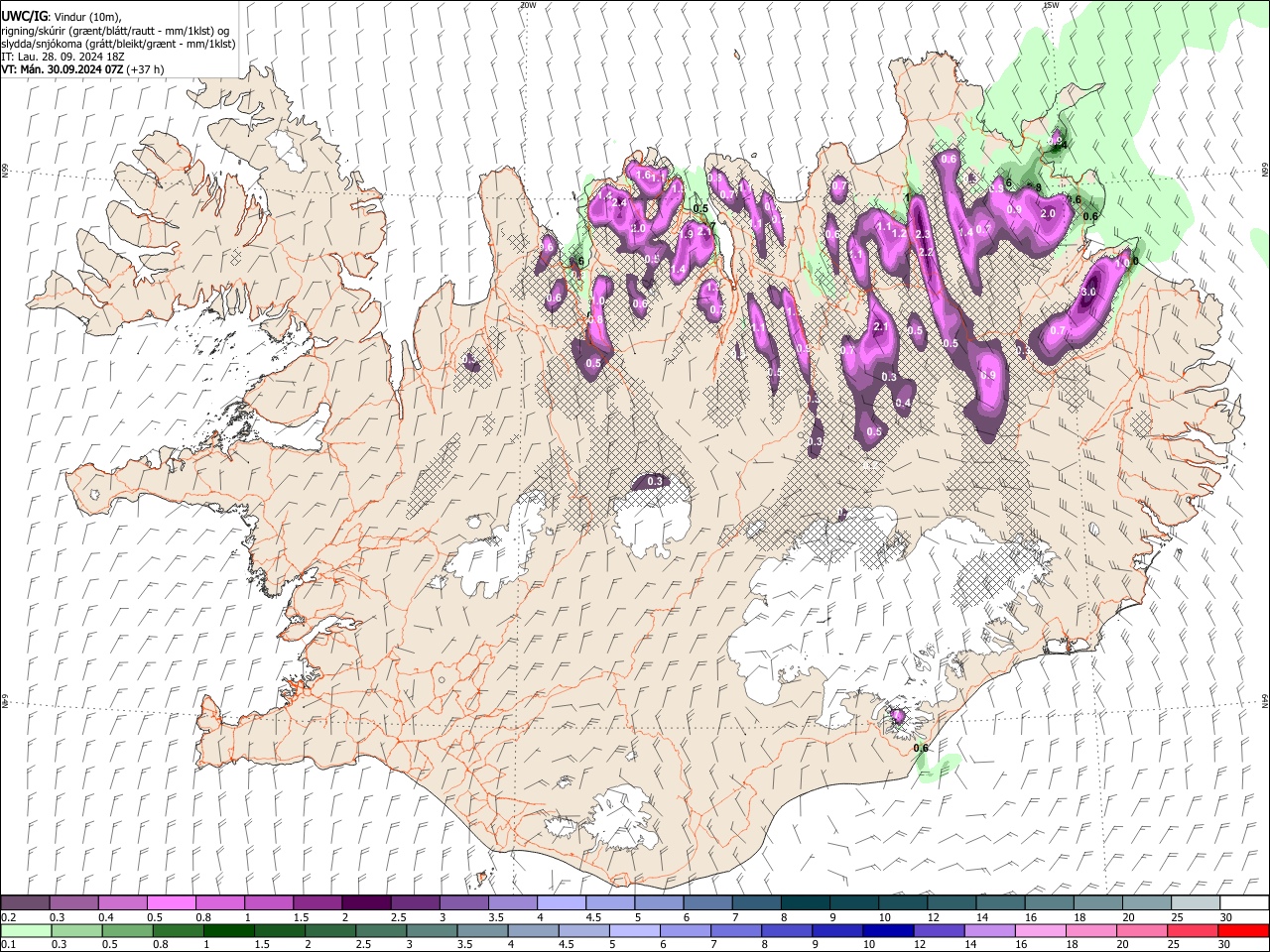Click bottom legend light pink swatch between 16 and 18
The height and width of the screenshot is (952, 1270).
pyautogui.click(x=1040, y=930)
